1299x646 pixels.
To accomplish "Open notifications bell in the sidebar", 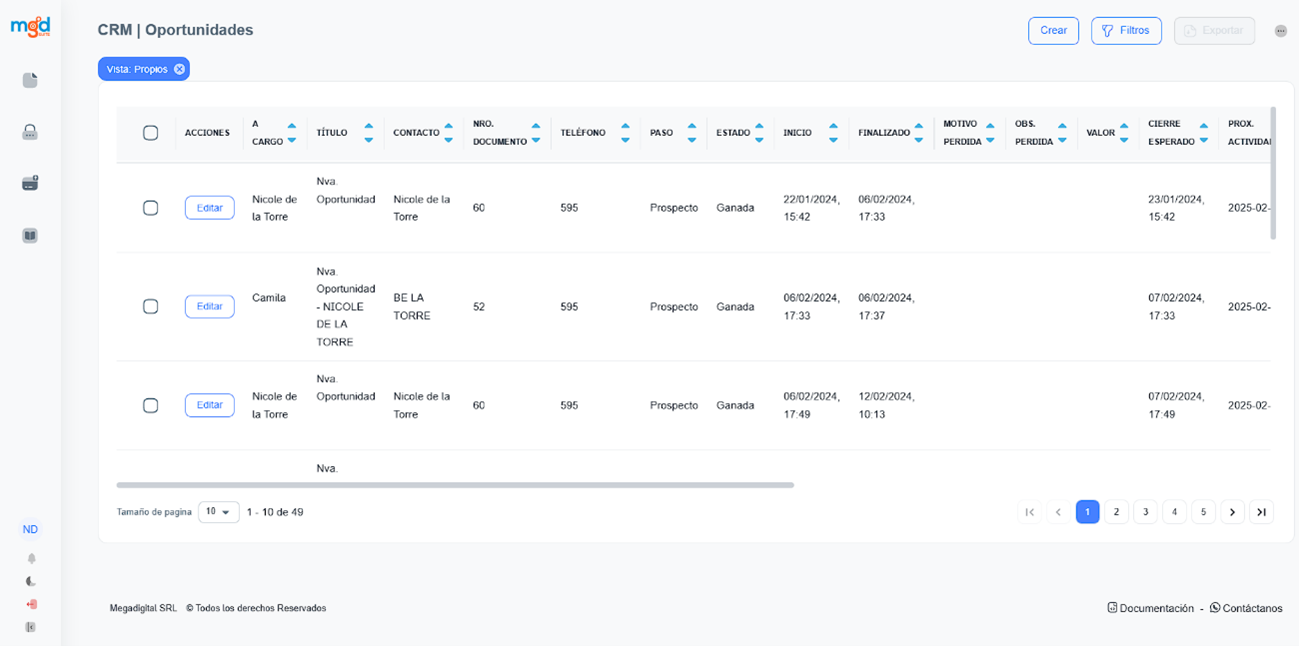I will coord(31,558).
